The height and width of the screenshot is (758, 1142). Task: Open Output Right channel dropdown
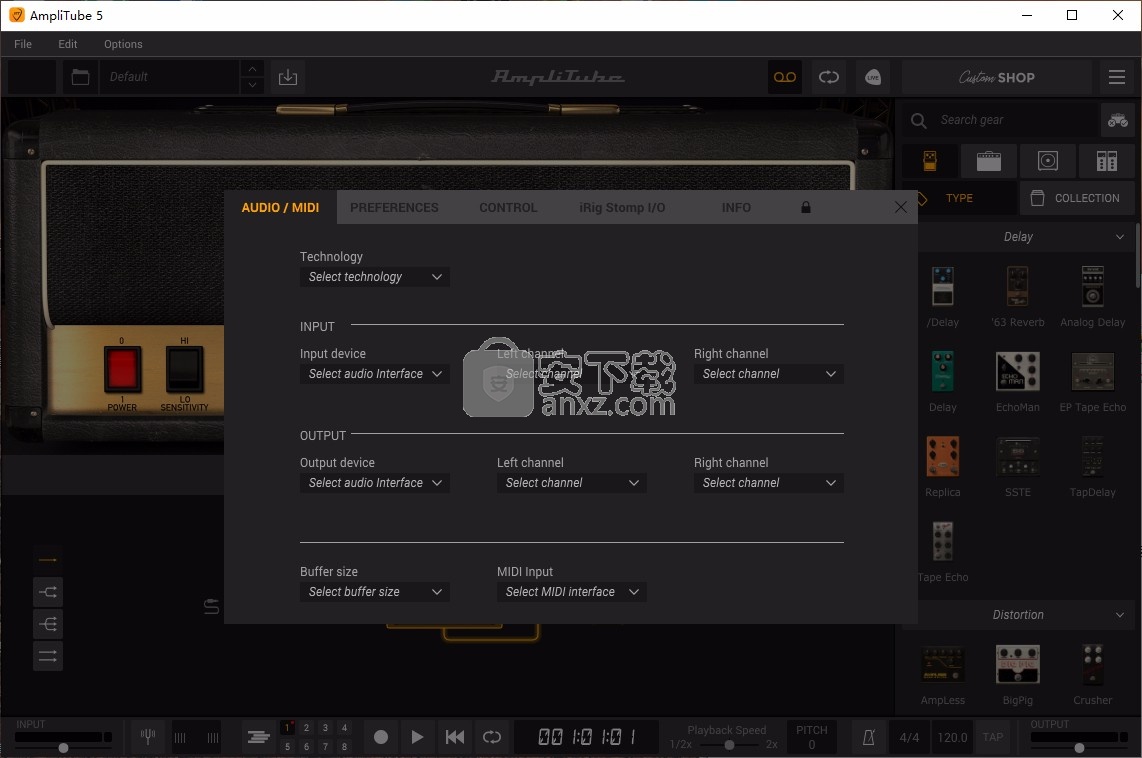tap(768, 483)
